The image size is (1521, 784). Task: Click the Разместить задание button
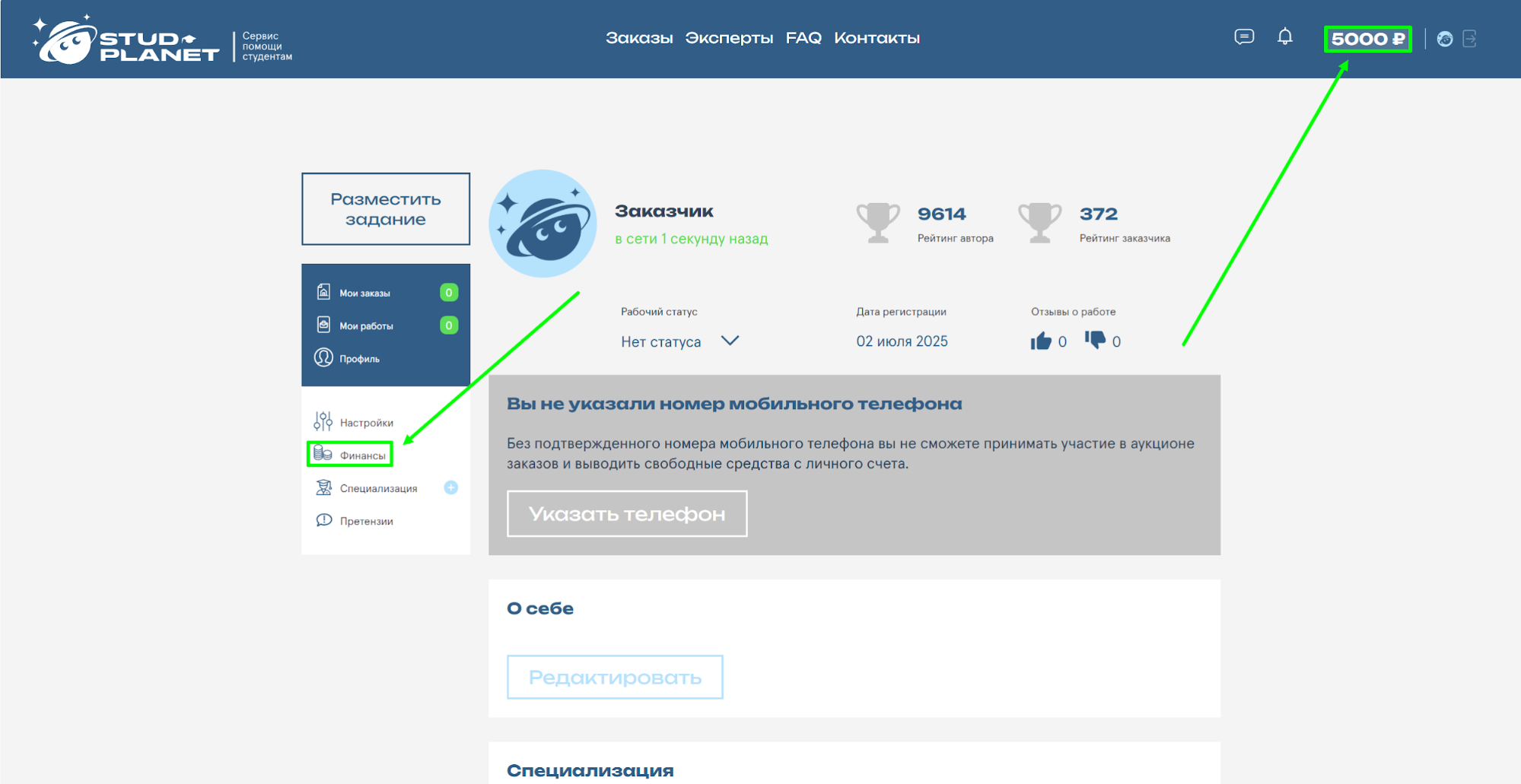[x=386, y=209]
